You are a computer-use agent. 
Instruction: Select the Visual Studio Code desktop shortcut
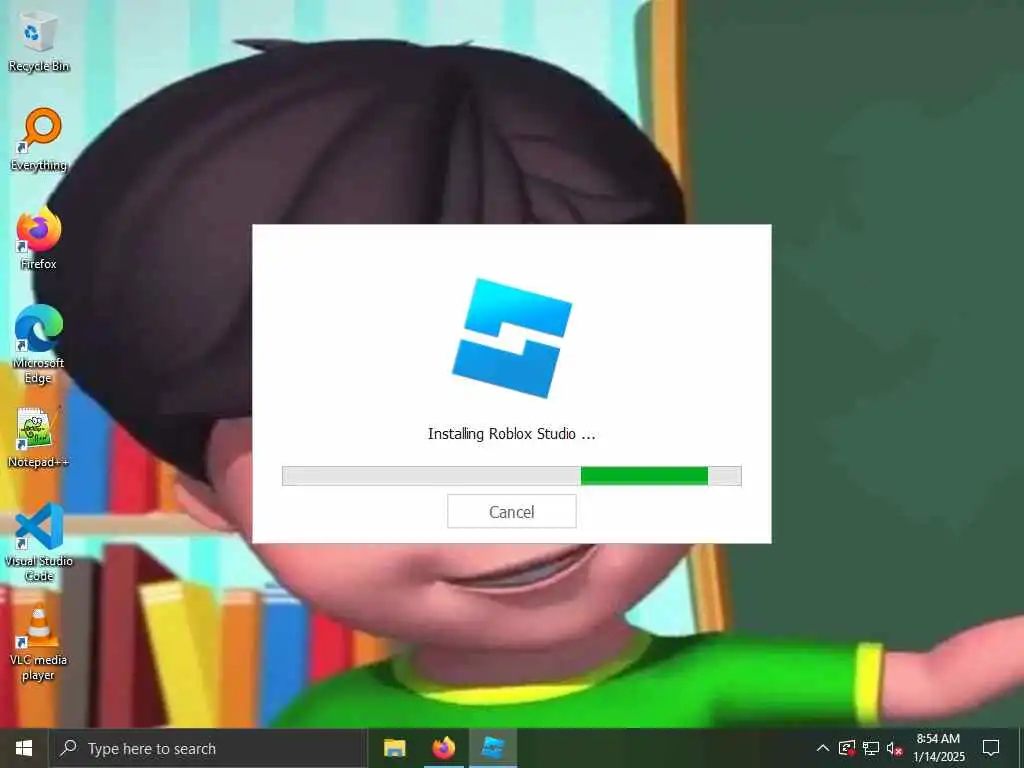click(39, 543)
